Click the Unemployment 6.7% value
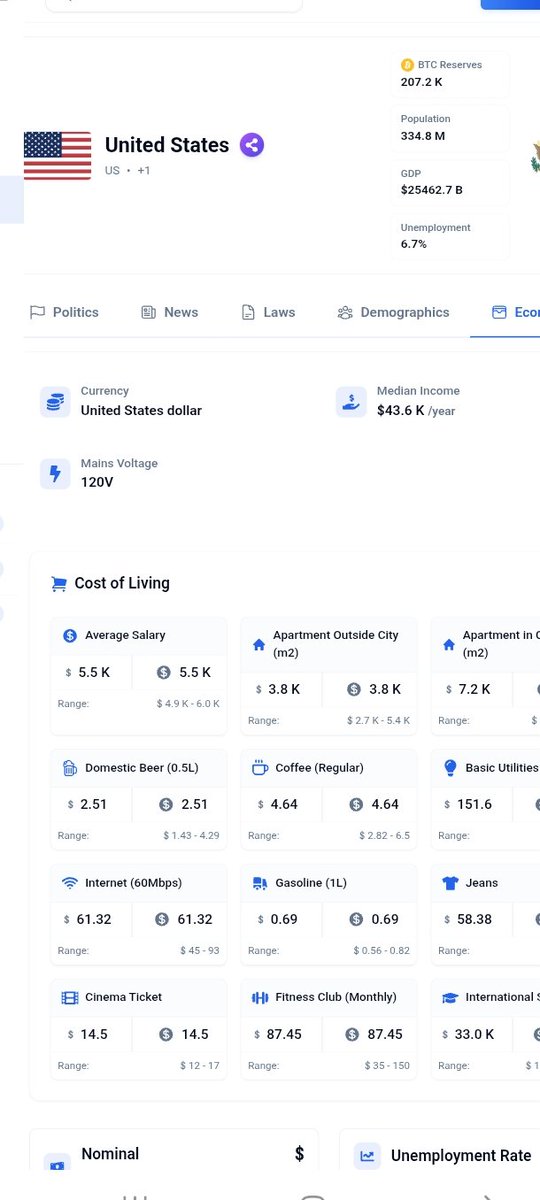540x1200 pixels. click(414, 244)
